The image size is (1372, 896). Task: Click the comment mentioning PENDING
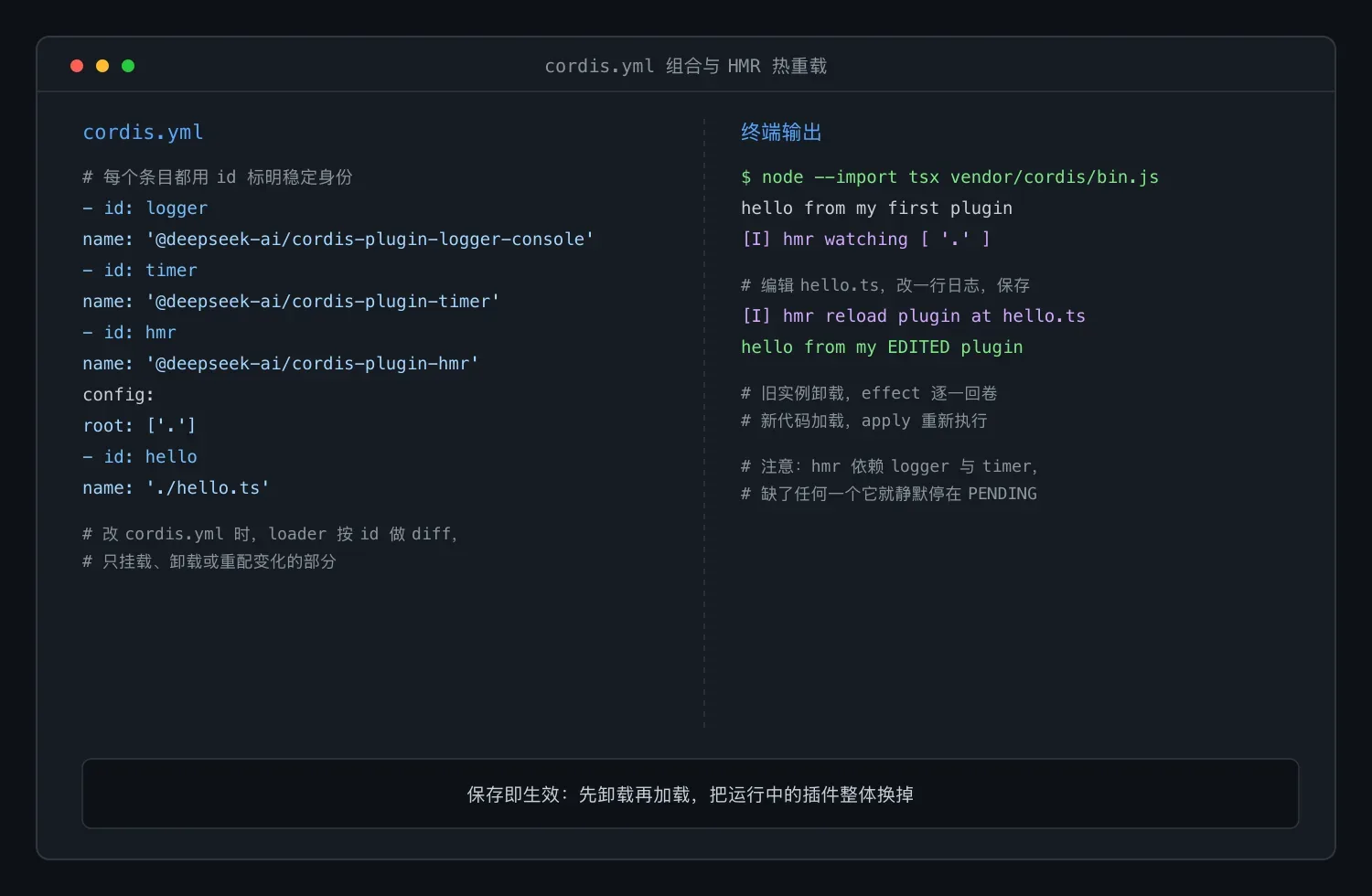[889, 494]
